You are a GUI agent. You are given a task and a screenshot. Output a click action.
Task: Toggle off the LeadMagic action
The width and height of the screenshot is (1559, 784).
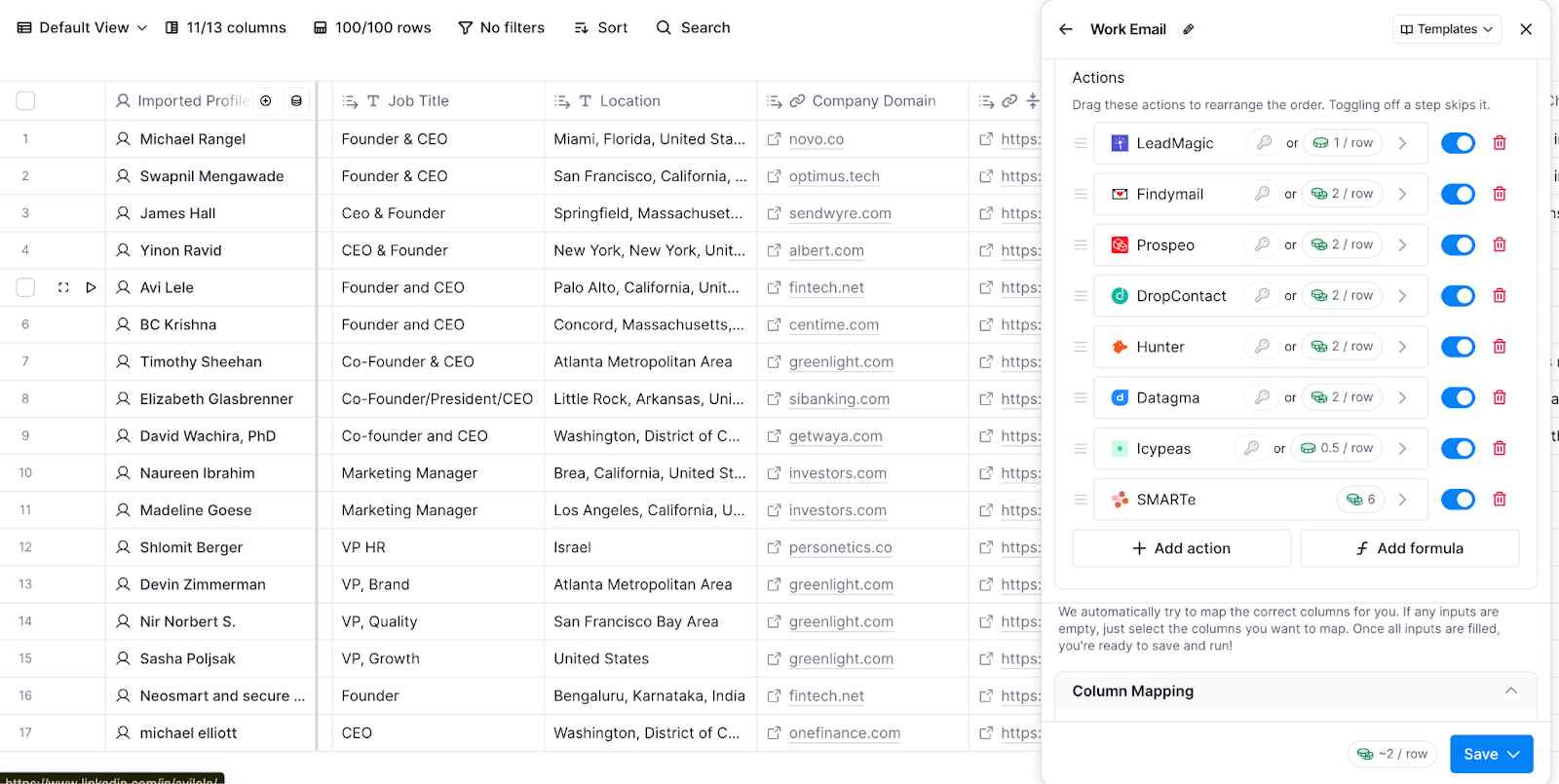pos(1458,143)
